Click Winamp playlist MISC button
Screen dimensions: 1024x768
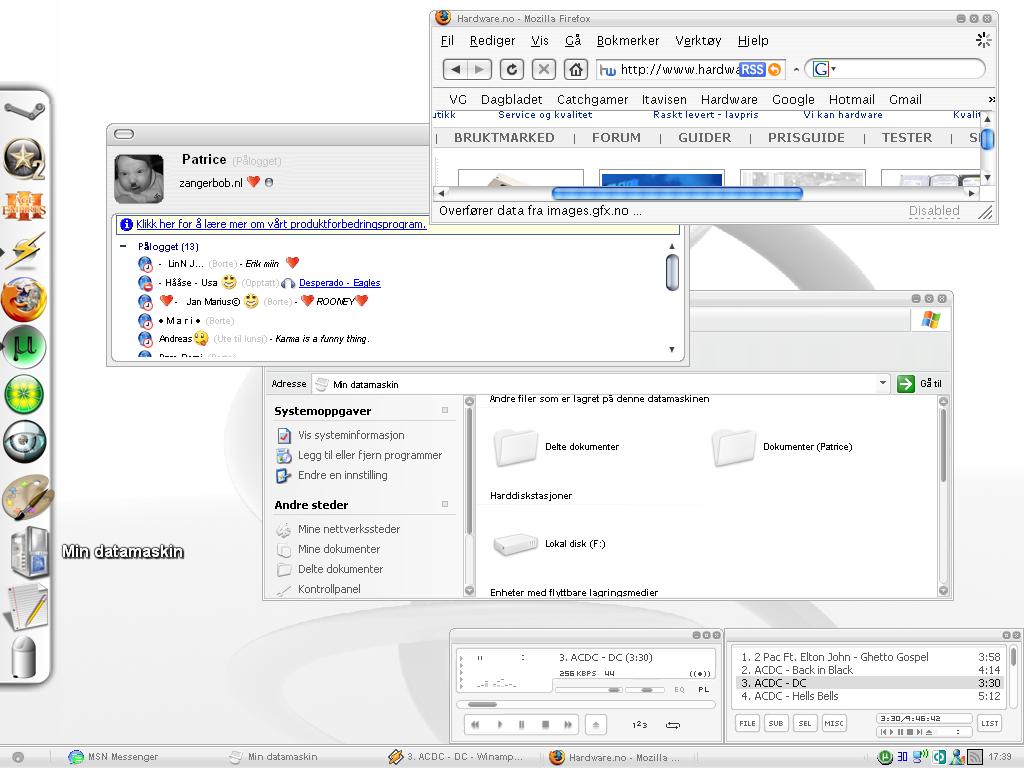[834, 723]
